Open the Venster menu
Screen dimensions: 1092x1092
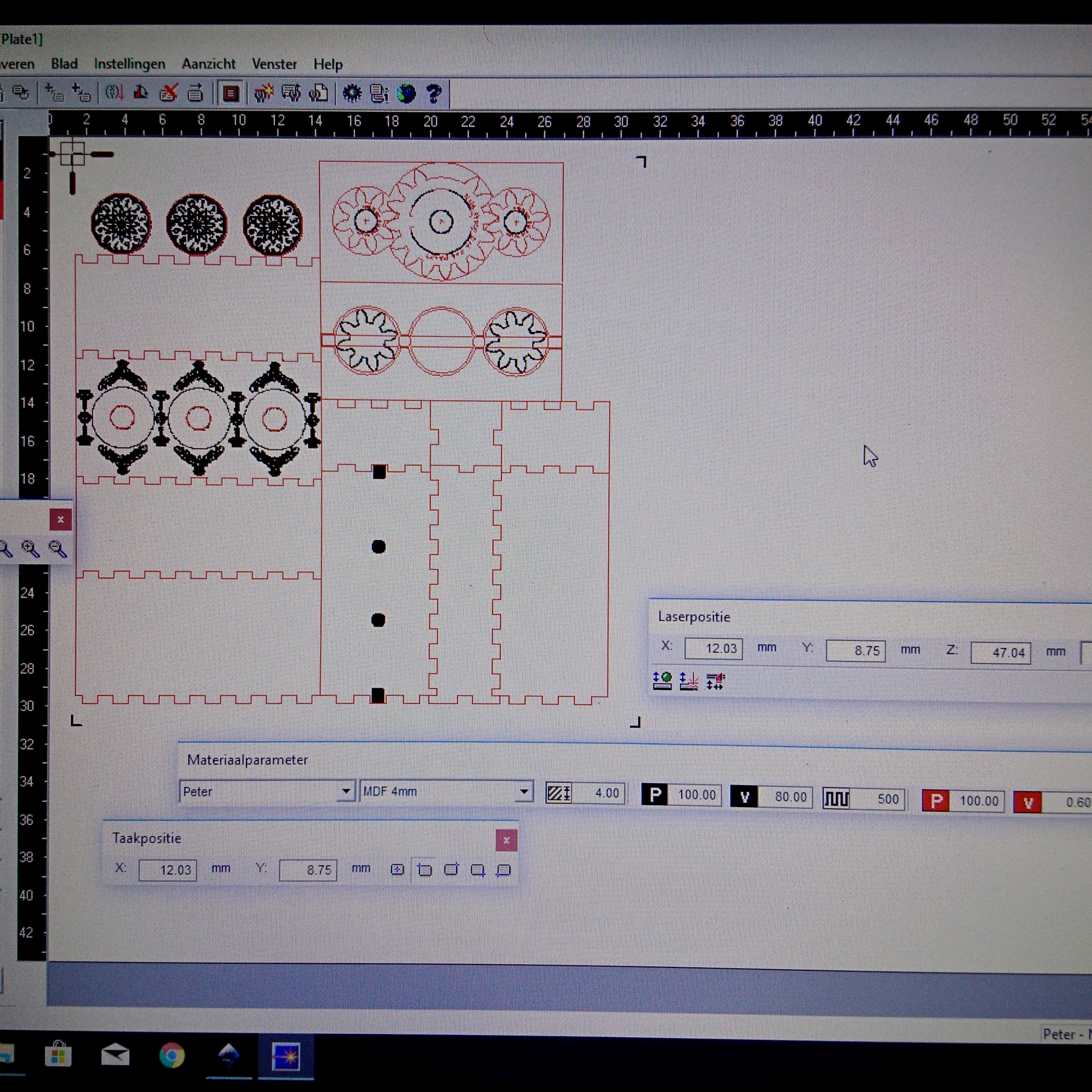(x=274, y=64)
